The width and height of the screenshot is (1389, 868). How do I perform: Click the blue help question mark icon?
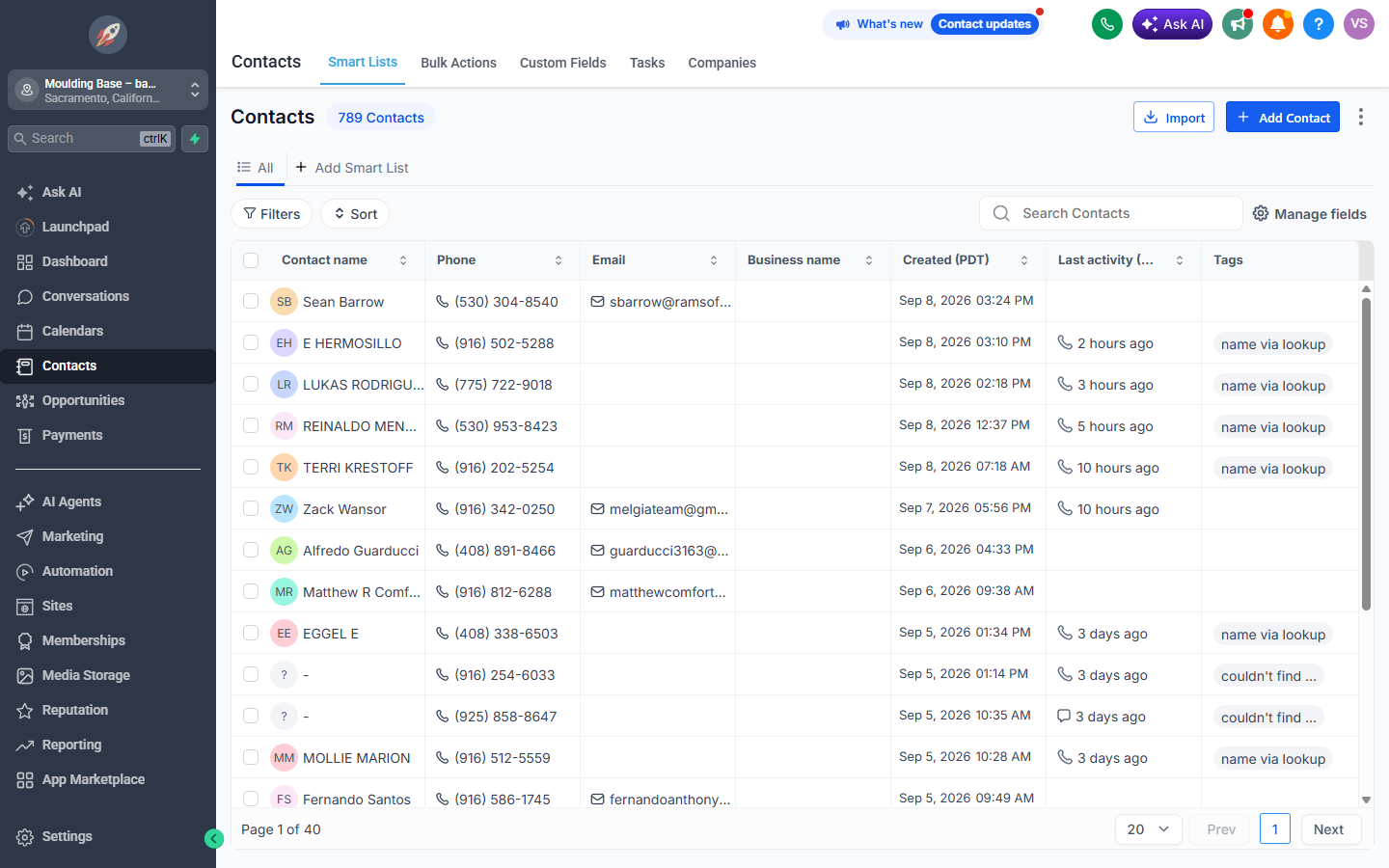(1319, 24)
